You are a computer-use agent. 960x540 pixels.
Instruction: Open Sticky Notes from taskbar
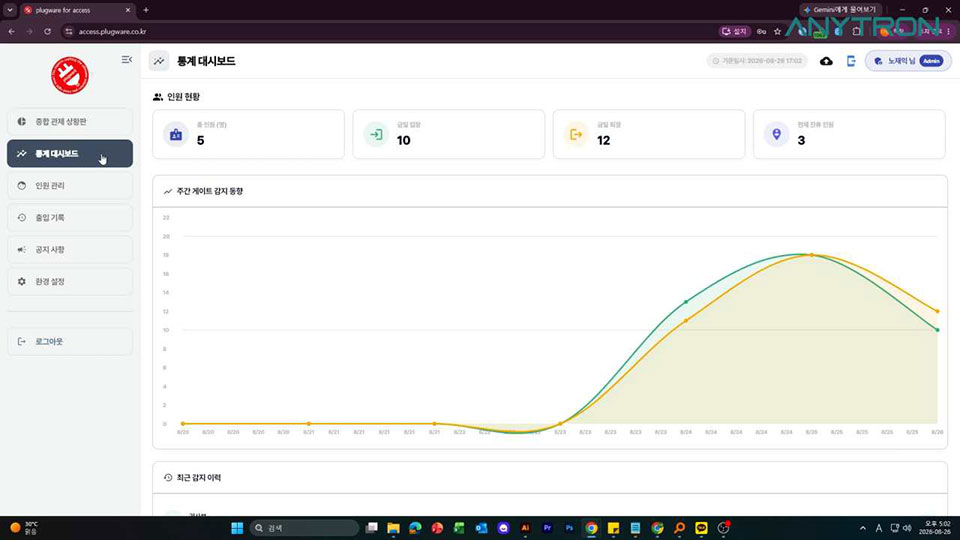coord(613,528)
